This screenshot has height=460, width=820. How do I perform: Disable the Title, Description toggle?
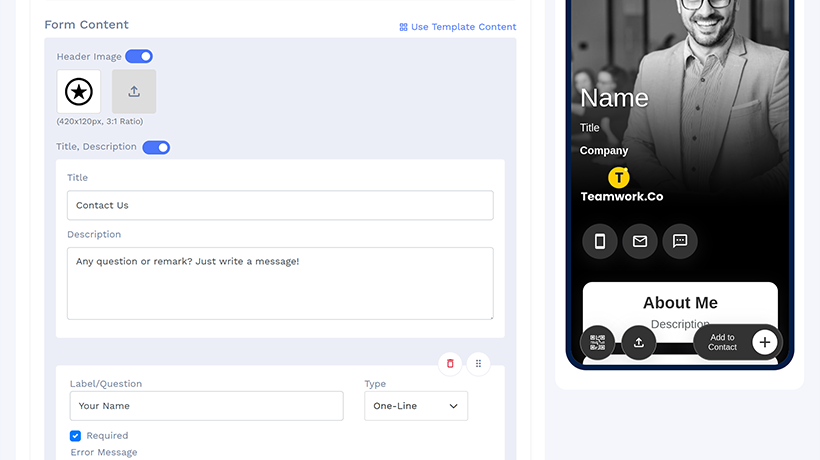click(156, 147)
